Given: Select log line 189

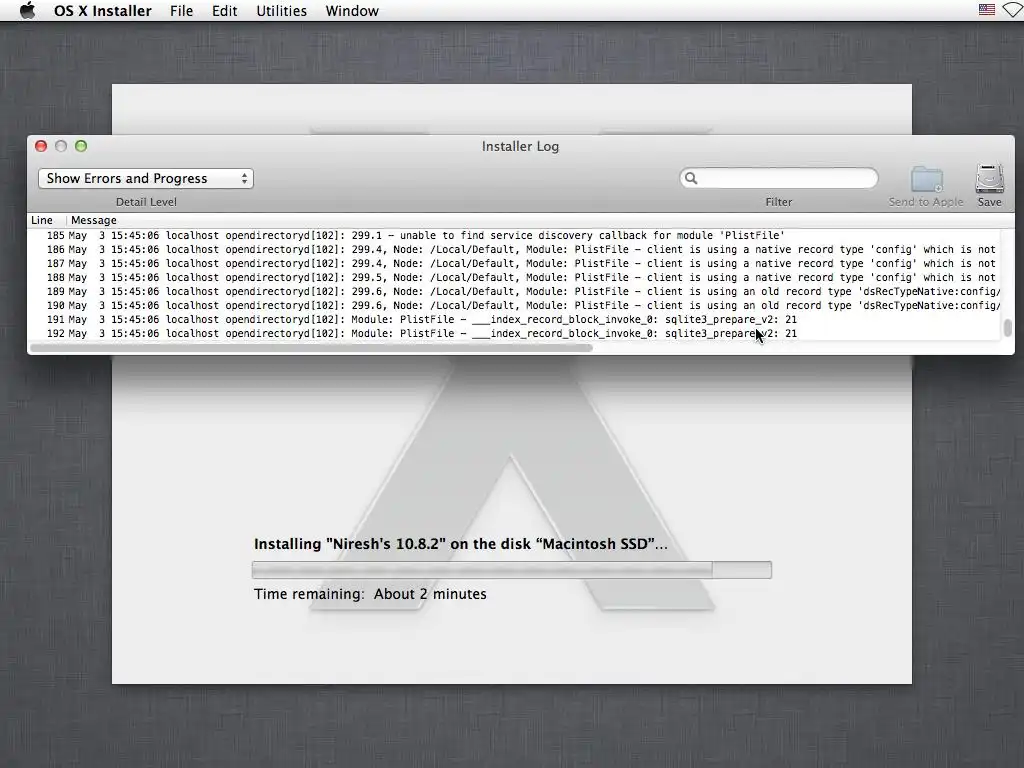Looking at the screenshot, I should click(514, 291).
